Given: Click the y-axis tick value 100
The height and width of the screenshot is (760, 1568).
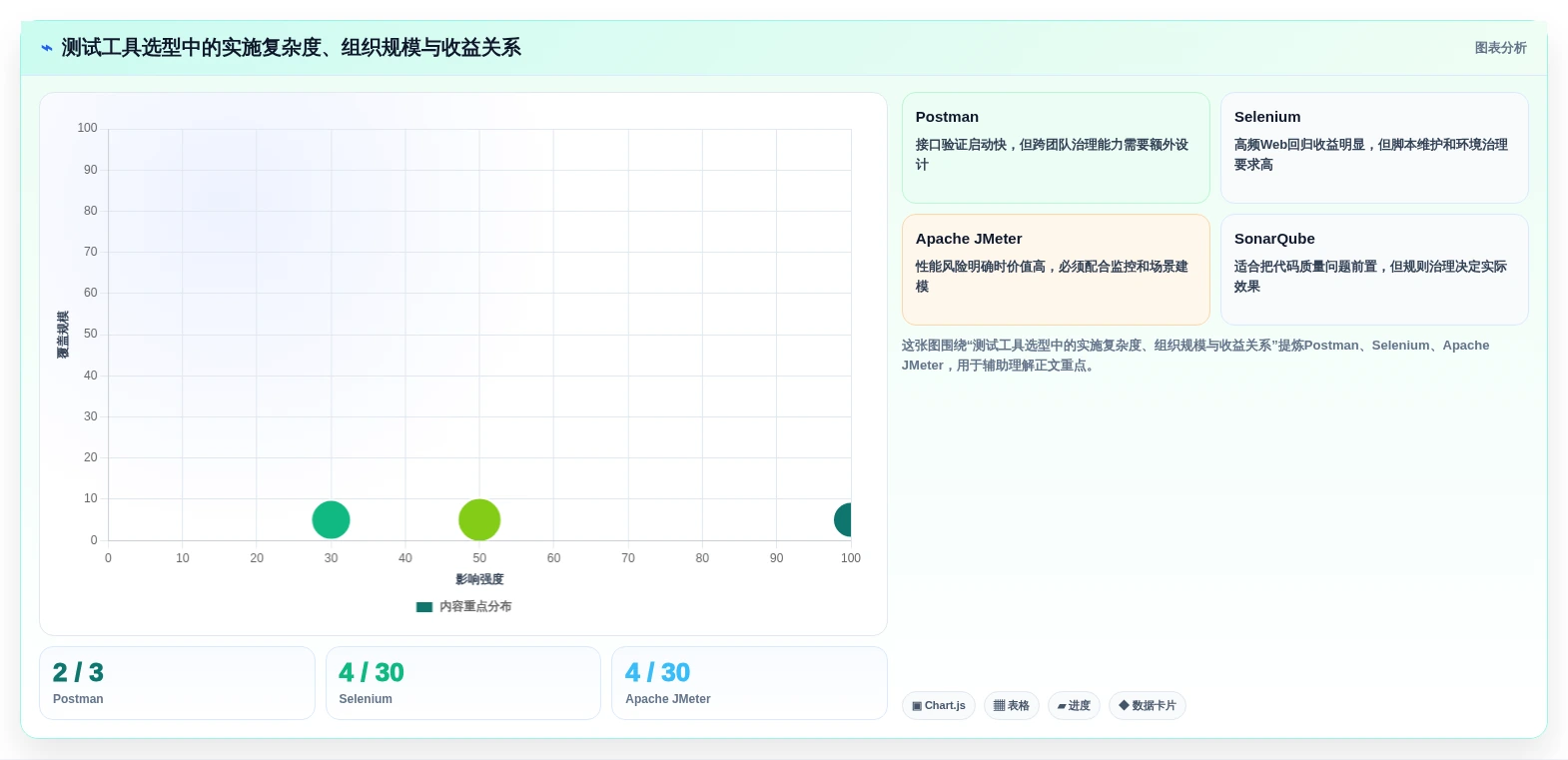Looking at the screenshot, I should tap(87, 128).
